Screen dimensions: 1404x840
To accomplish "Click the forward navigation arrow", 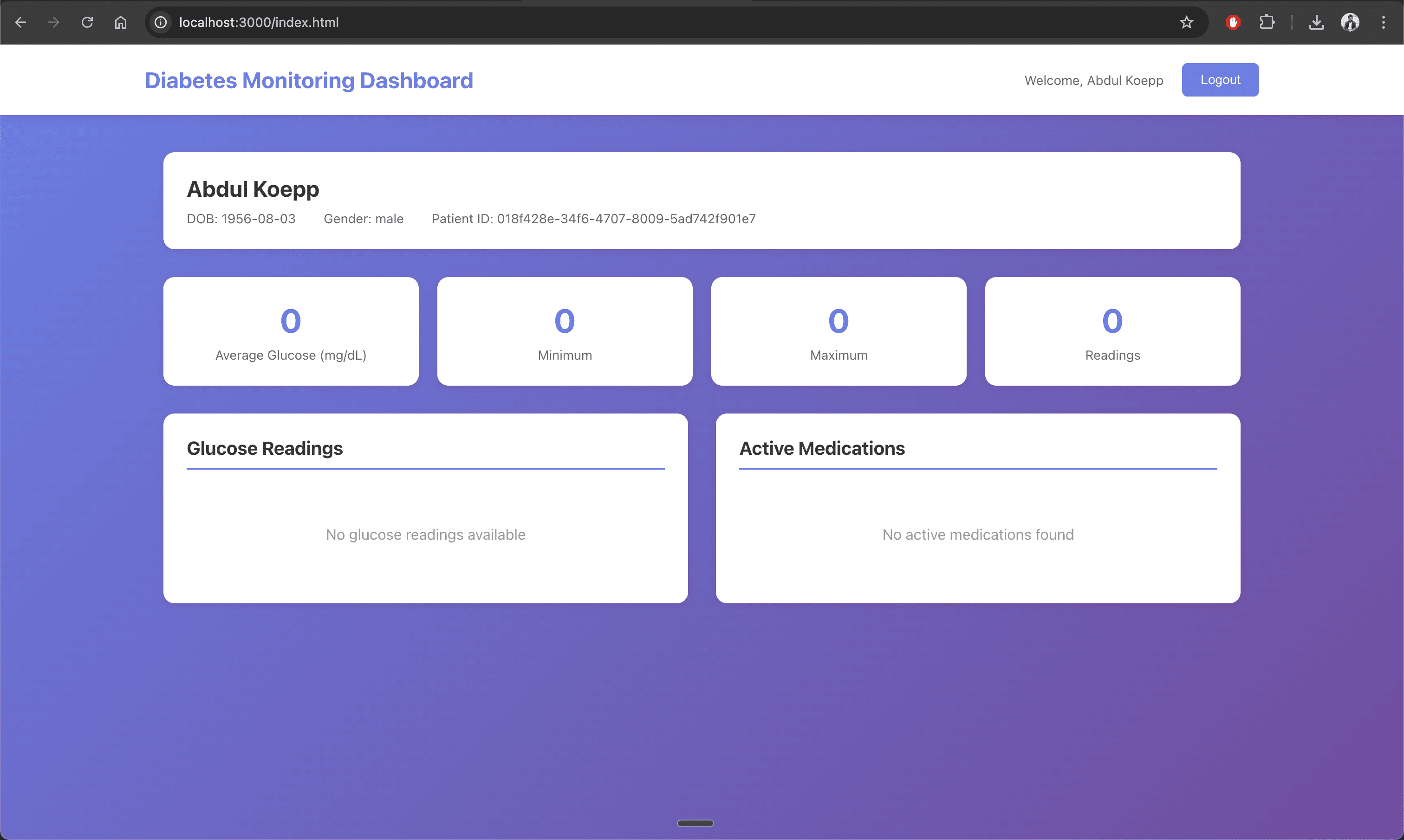I will click(54, 22).
